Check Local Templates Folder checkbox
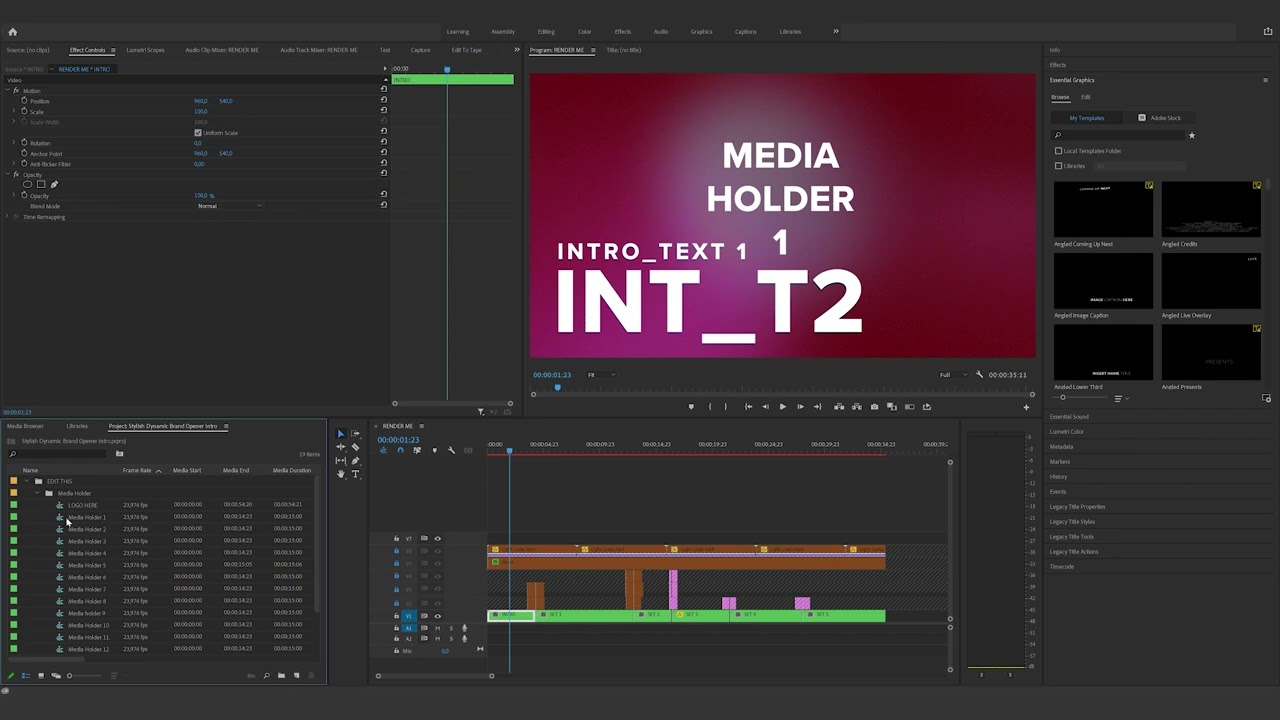Screen dimensions: 1280x720 [1059, 151]
